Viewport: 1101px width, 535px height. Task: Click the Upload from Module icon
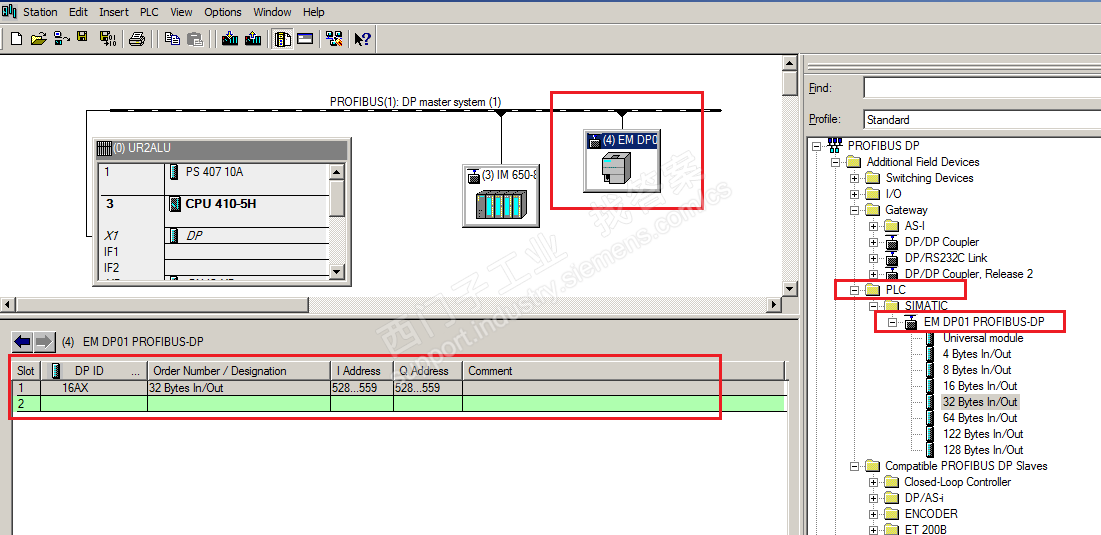coord(253,39)
